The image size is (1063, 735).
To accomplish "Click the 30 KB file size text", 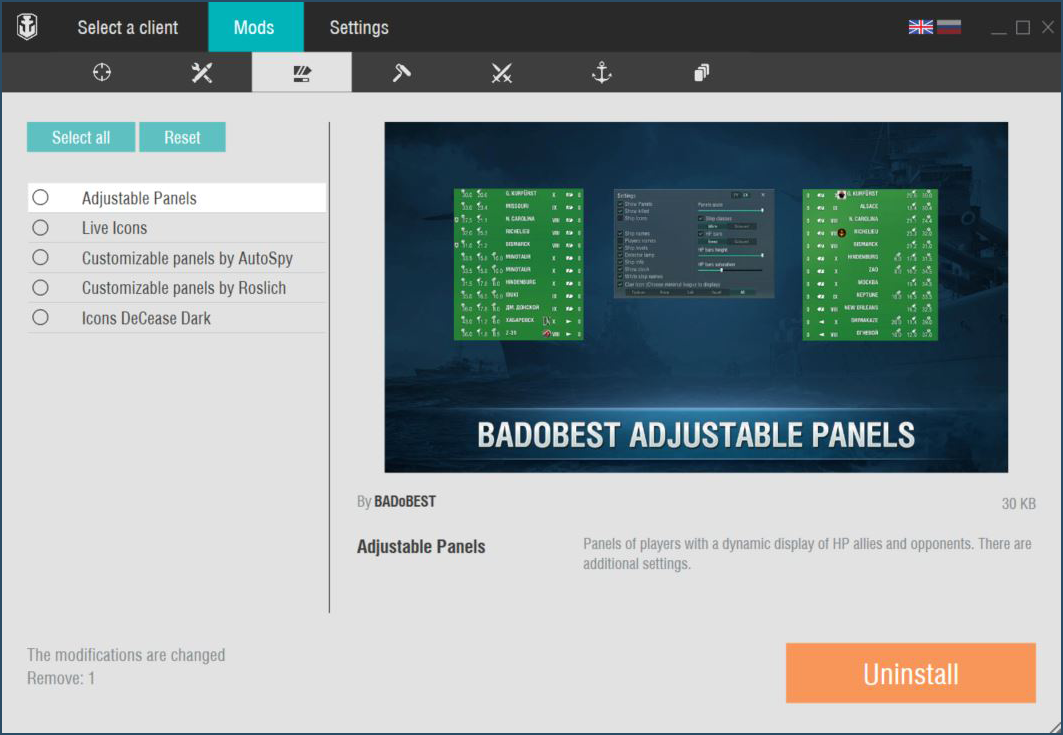I will (1018, 504).
